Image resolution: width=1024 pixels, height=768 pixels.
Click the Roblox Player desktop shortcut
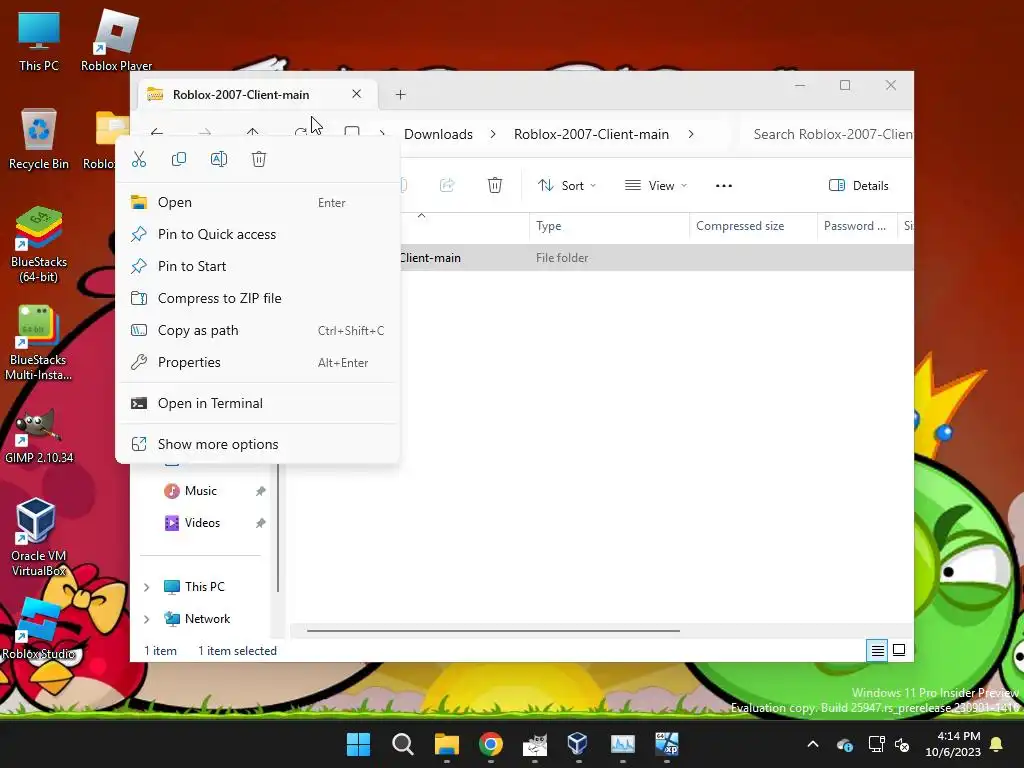[116, 40]
